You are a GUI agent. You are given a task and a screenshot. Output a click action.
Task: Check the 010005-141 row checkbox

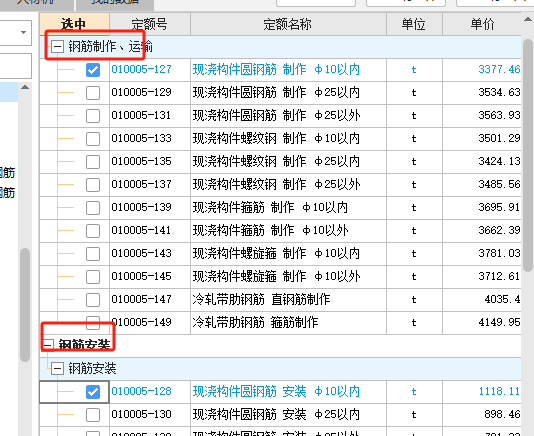tap(93, 231)
